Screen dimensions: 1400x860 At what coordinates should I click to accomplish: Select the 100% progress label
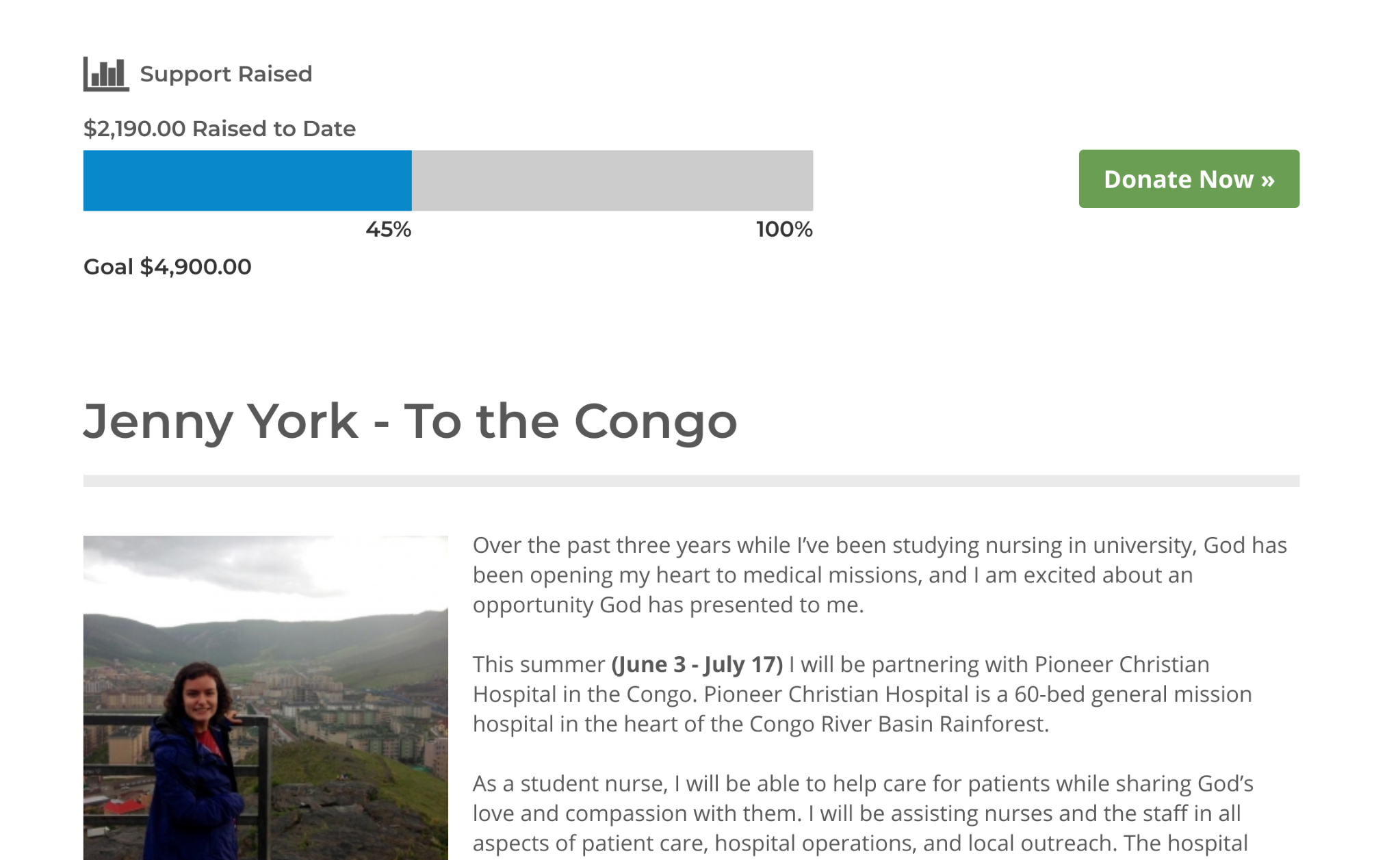pyautogui.click(x=784, y=229)
